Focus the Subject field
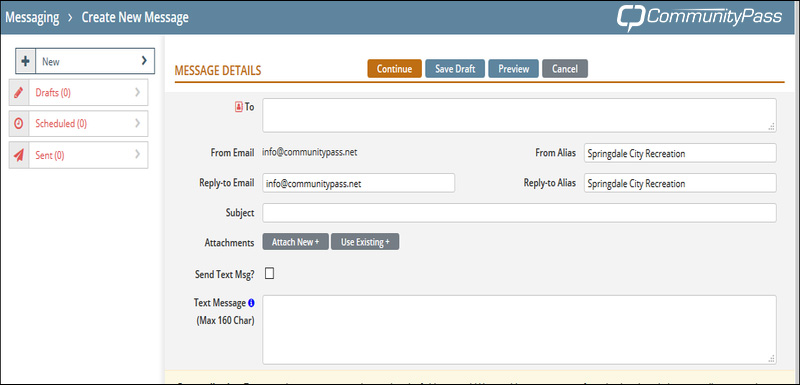This screenshot has height=385, width=800. [519, 213]
